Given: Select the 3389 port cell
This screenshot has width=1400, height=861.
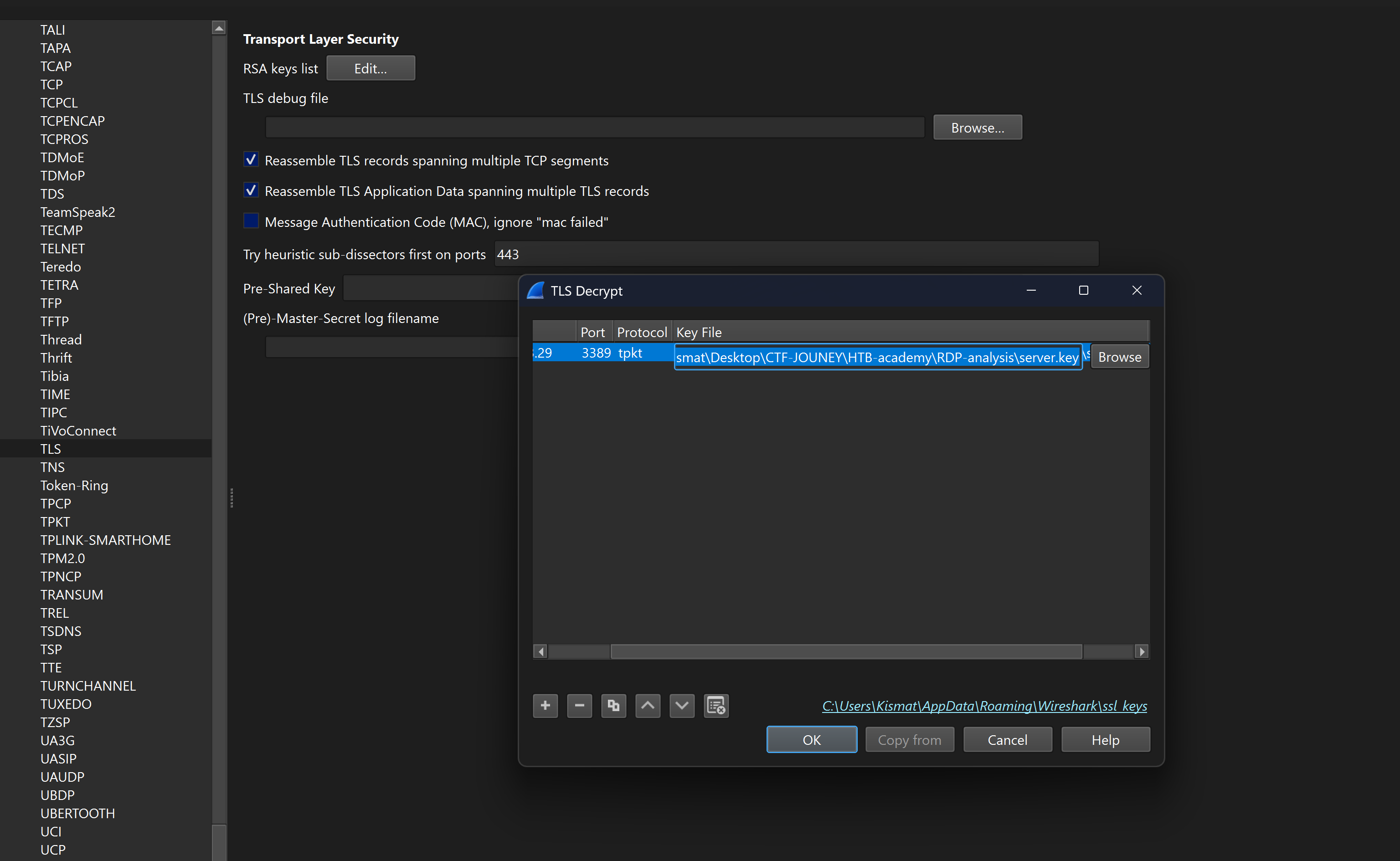Looking at the screenshot, I should [595, 353].
